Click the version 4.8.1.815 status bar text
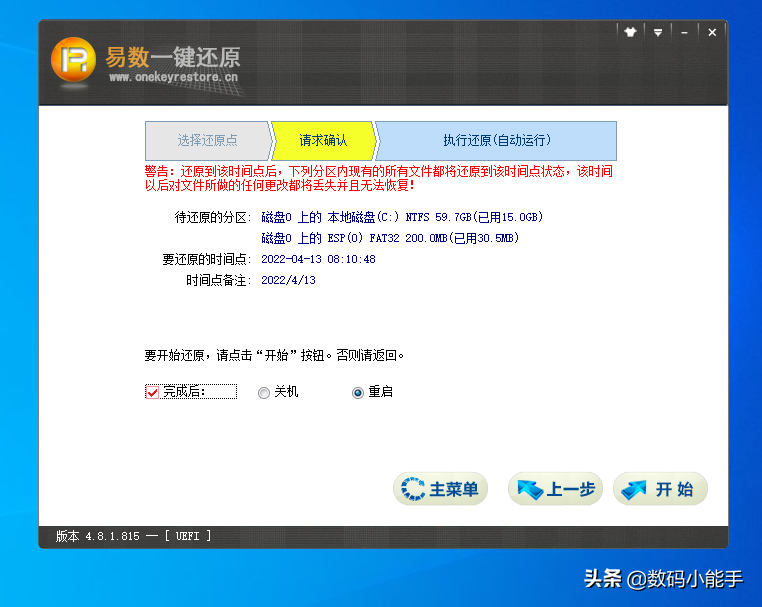This screenshot has width=762, height=607. 96,536
